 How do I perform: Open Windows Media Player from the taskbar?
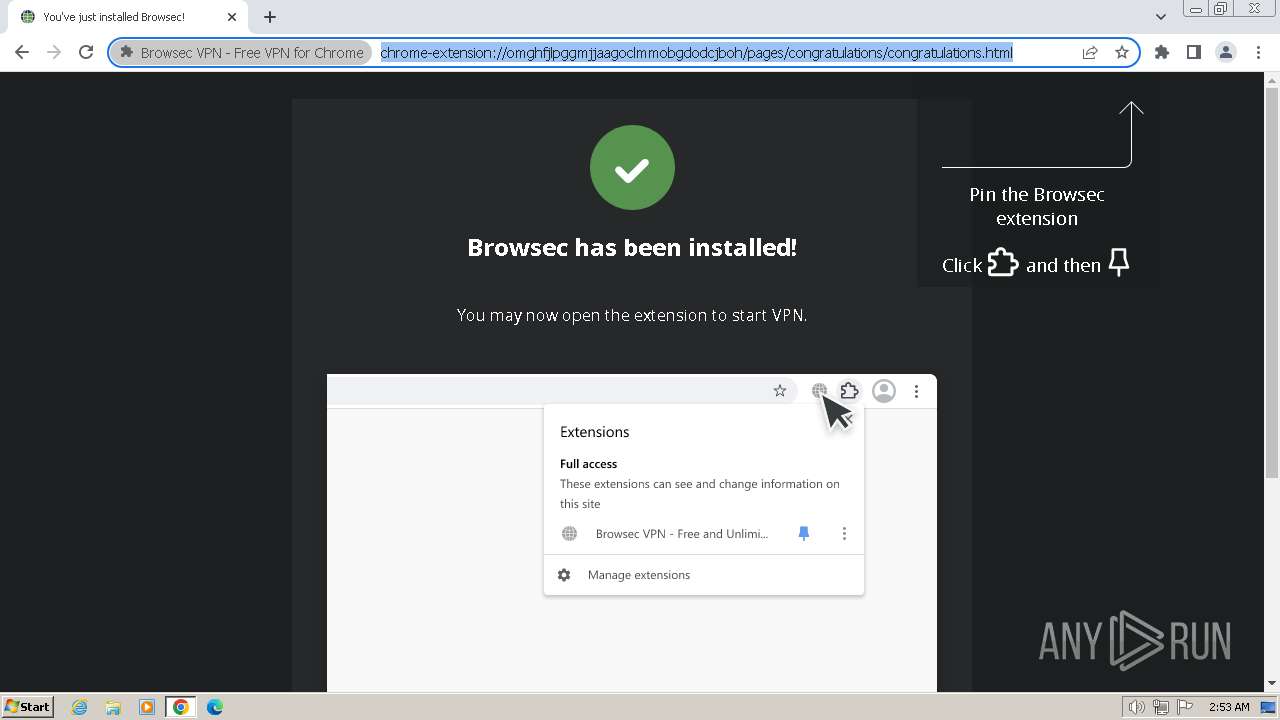pyautogui.click(x=147, y=707)
